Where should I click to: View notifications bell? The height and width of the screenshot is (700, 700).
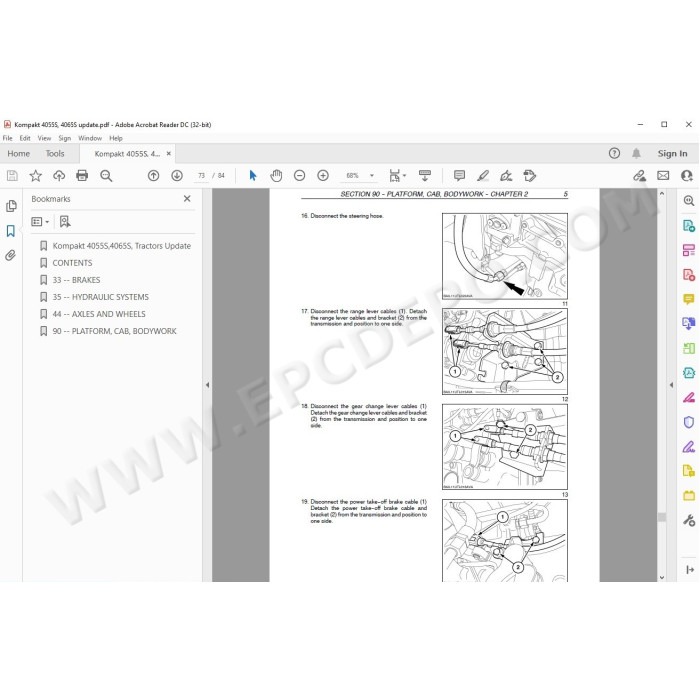point(636,154)
